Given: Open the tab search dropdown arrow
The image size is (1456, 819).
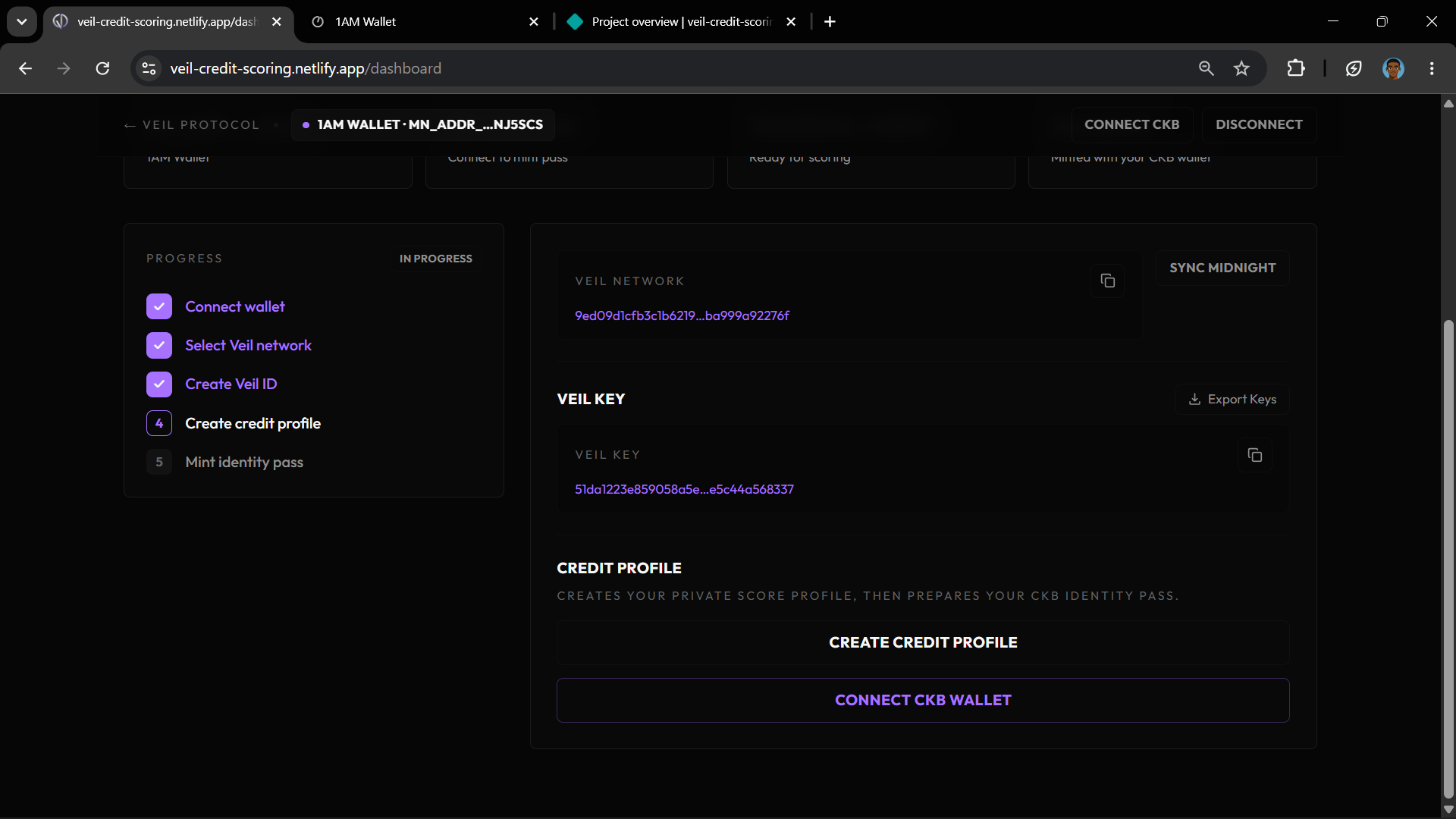Looking at the screenshot, I should pyautogui.click(x=21, y=21).
